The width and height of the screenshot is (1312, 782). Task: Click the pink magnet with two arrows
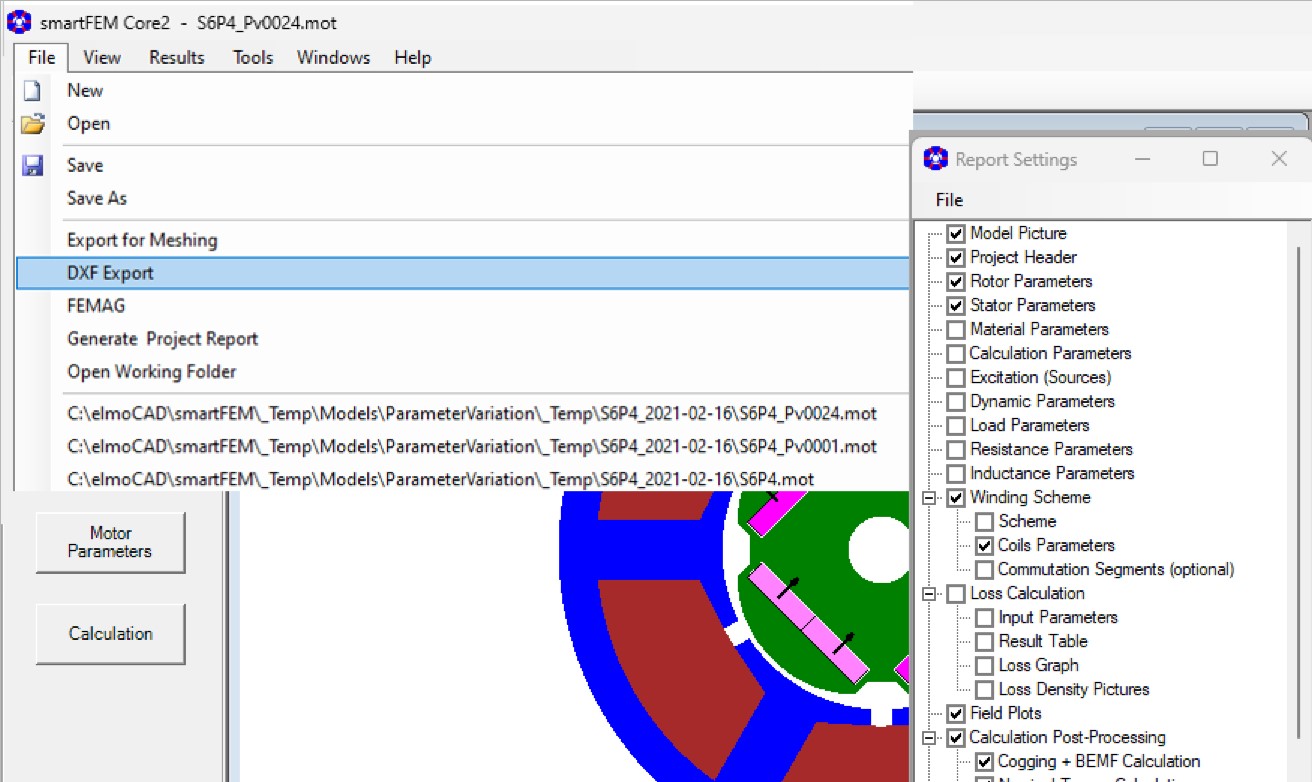808,623
